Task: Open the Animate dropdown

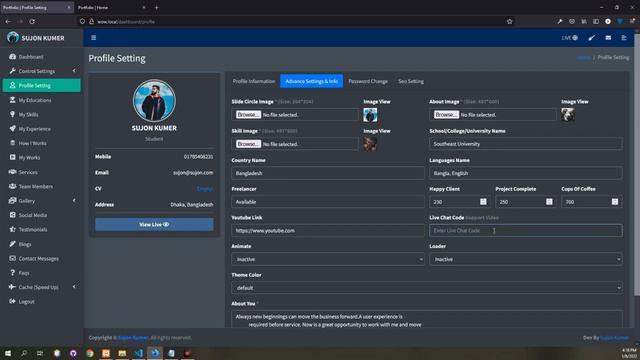Action: pos(328,259)
